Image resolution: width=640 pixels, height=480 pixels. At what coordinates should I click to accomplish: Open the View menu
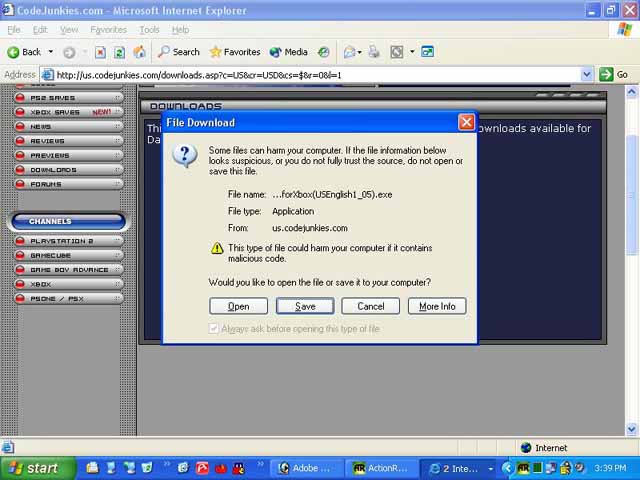tap(69, 30)
